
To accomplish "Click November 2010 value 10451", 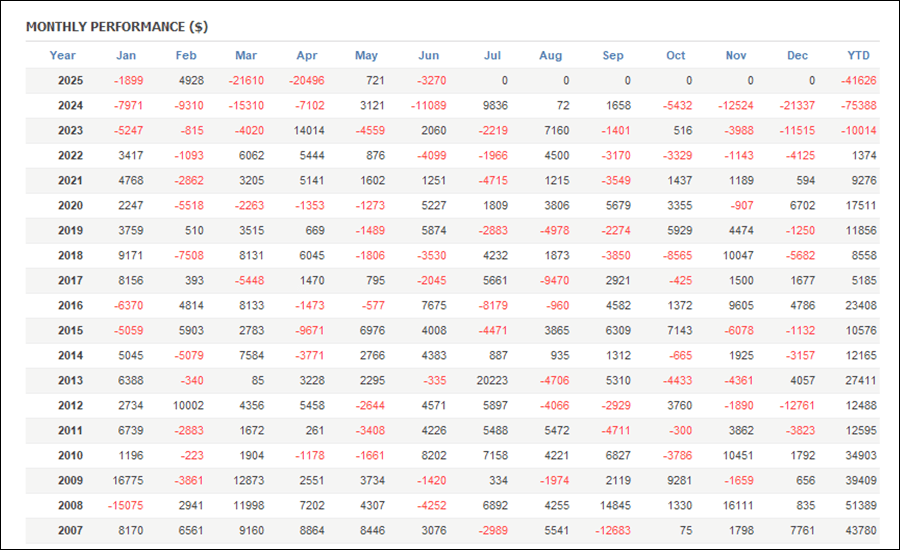I will pos(738,455).
